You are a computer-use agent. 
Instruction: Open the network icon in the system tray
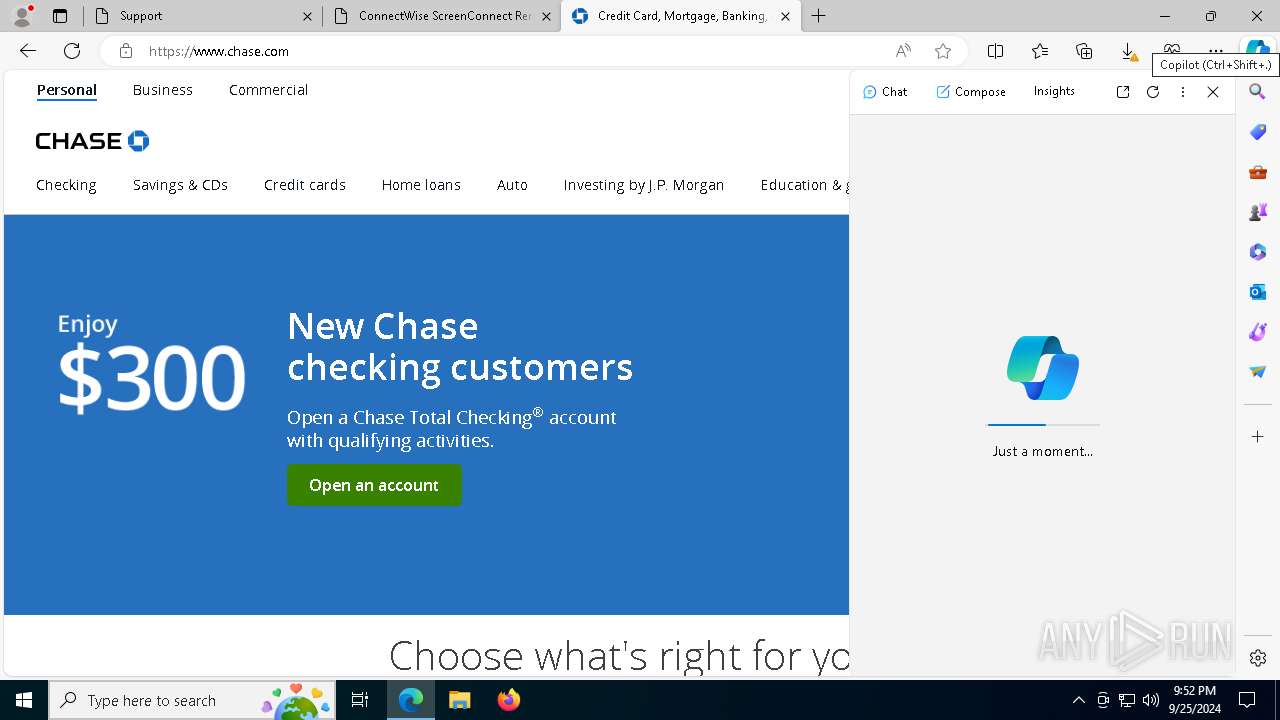(x=1127, y=700)
